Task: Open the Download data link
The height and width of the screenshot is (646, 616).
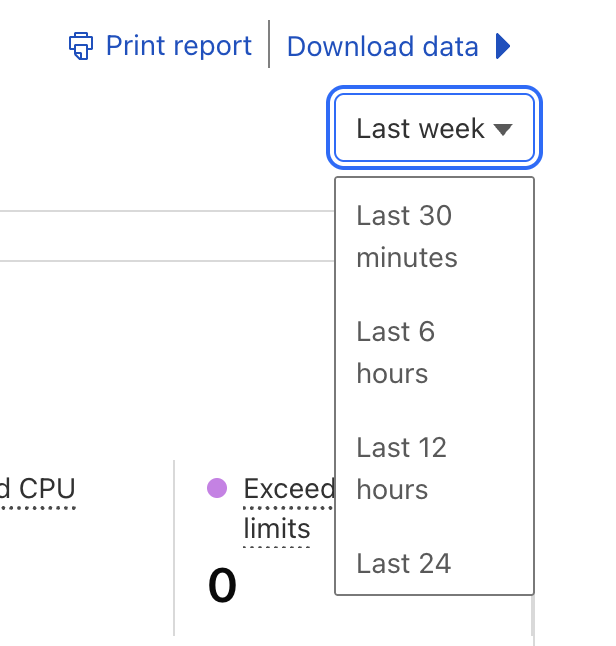Action: pyautogui.click(x=383, y=46)
